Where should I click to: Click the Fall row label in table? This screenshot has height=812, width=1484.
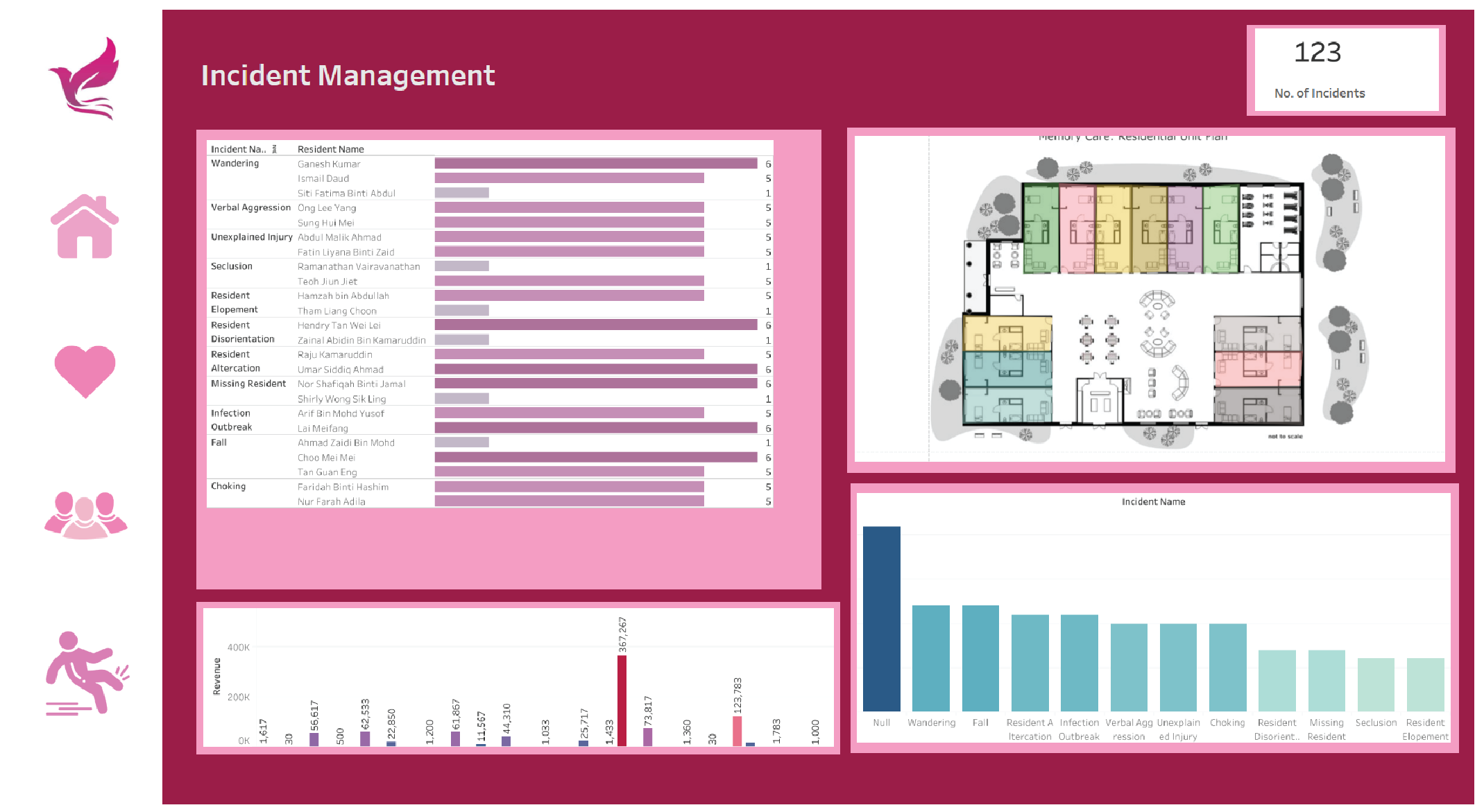[219, 442]
